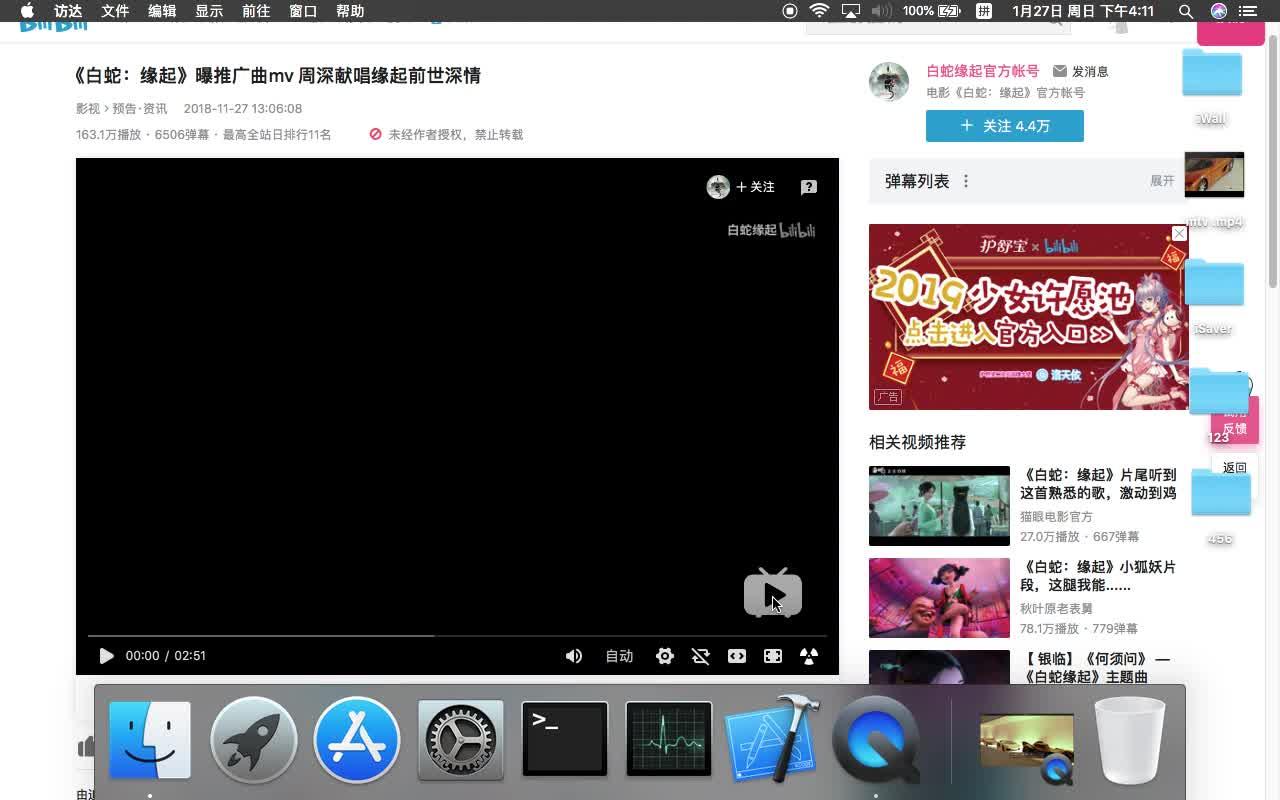
Task: Open Activity Monitor in the Dock
Action: (x=669, y=740)
